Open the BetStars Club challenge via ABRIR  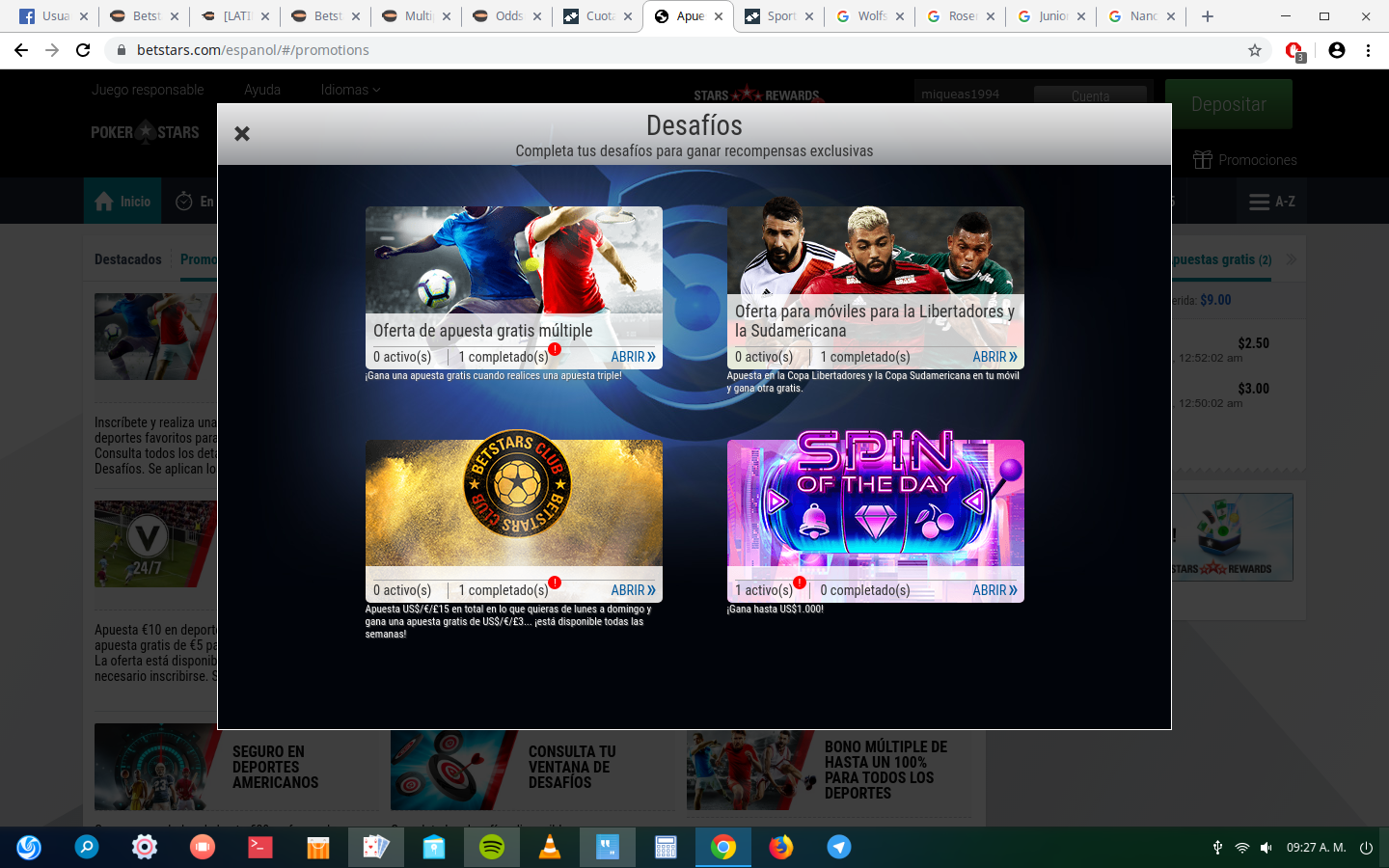pos(633,590)
